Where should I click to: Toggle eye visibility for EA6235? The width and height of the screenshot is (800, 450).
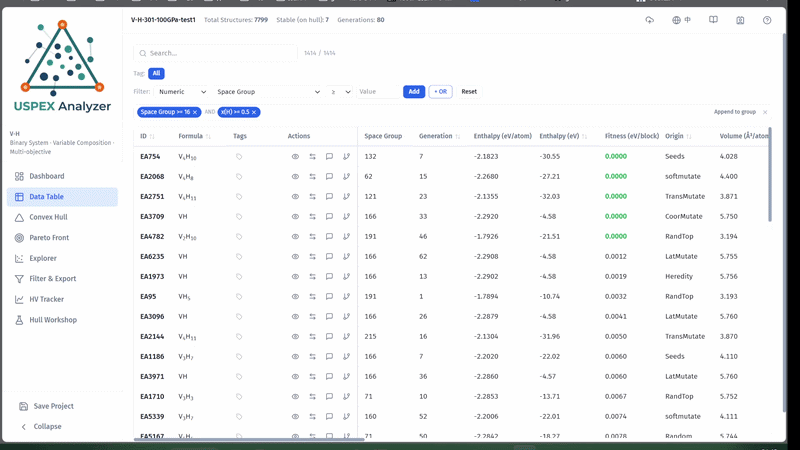click(295, 257)
